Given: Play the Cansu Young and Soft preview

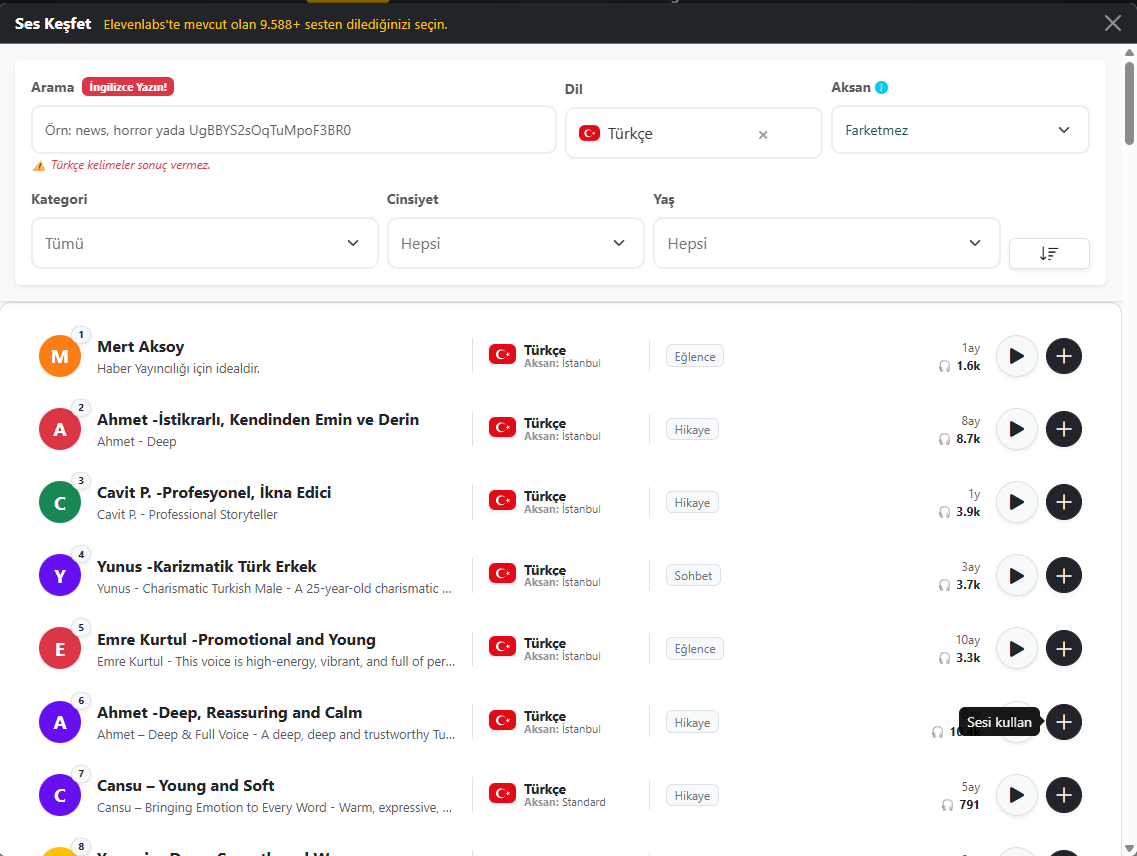Looking at the screenshot, I should click(x=1017, y=795).
